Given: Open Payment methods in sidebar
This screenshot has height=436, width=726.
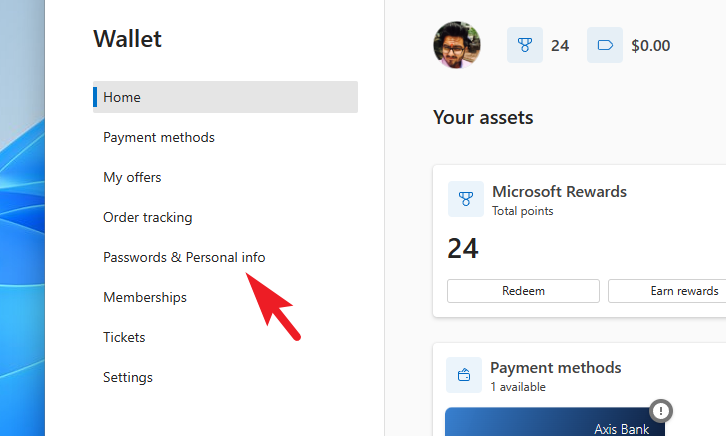Looking at the screenshot, I should click(x=159, y=137).
